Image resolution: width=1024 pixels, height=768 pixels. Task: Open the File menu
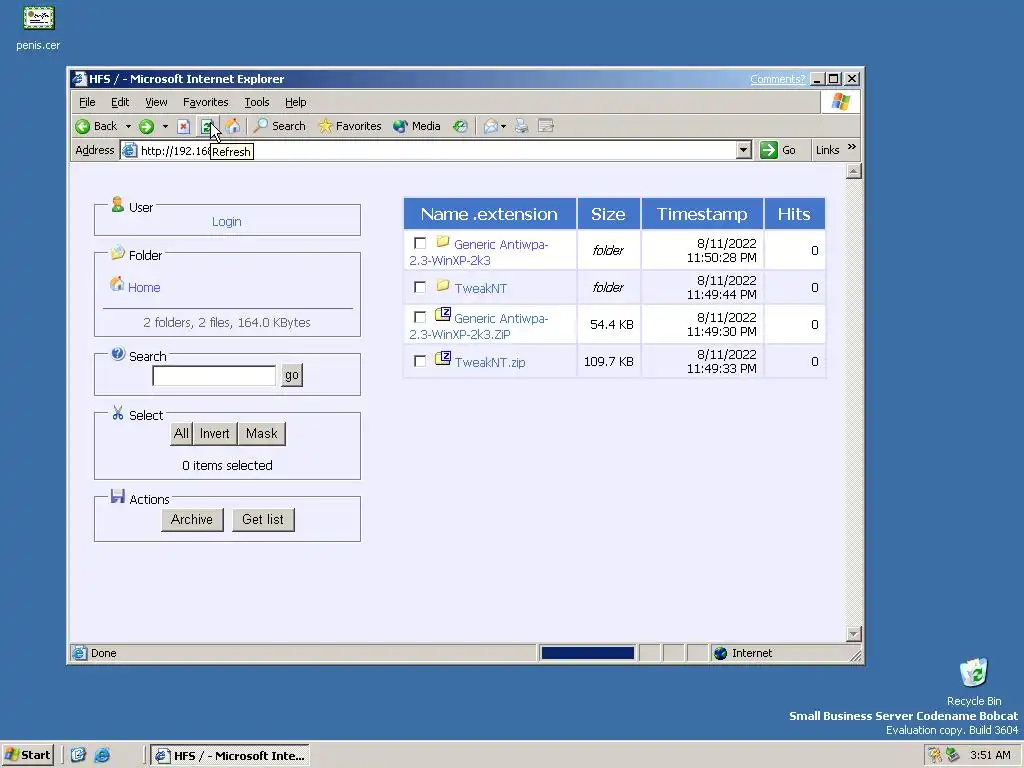click(x=87, y=102)
